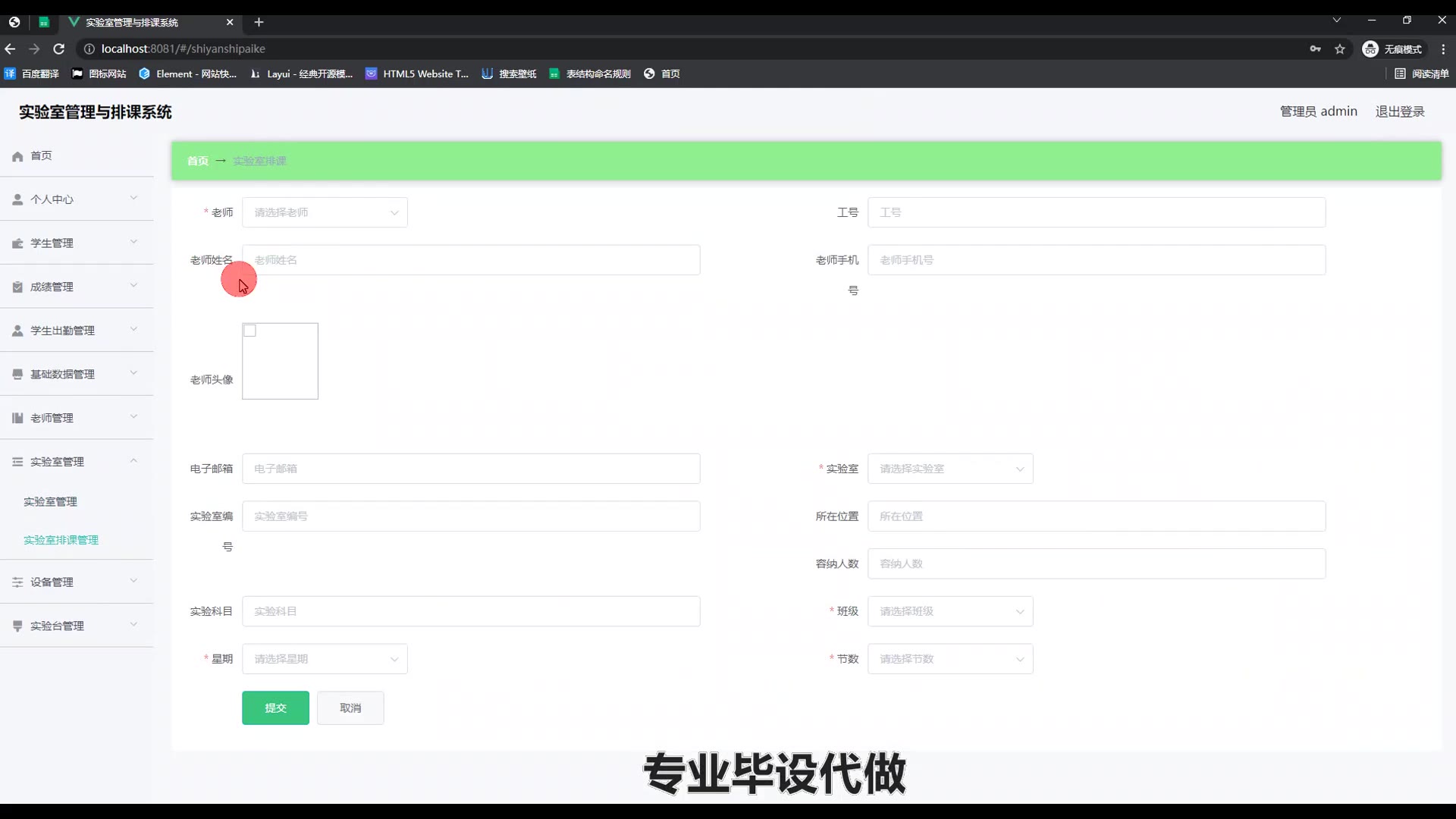Viewport: 1456px width, 819px height.
Task: Bookmark this page with star icon
Action: click(1340, 49)
